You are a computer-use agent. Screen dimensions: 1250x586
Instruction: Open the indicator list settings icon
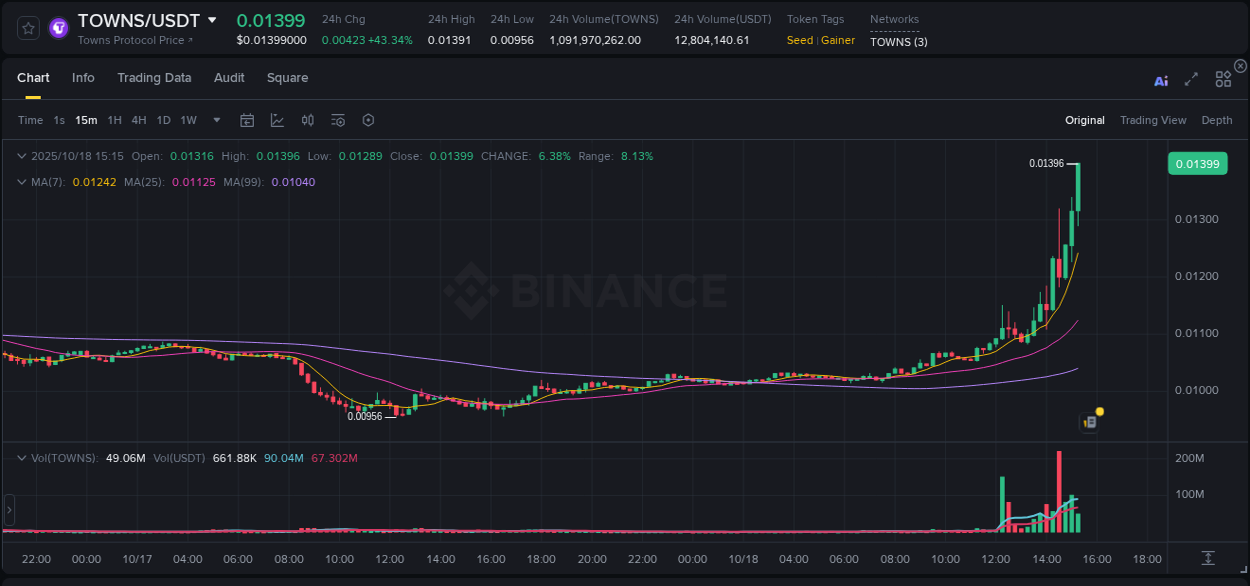[x=337, y=120]
